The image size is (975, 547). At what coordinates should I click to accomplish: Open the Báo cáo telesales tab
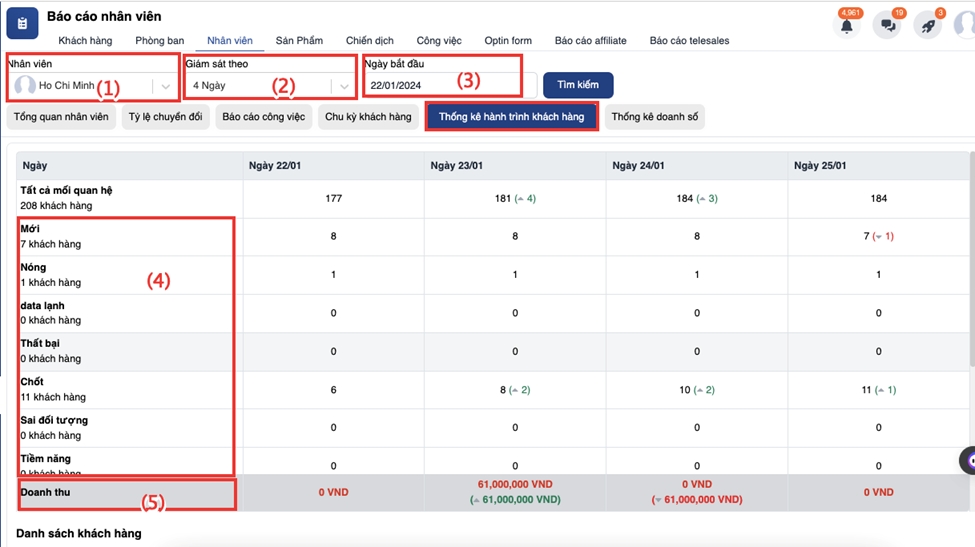689,41
